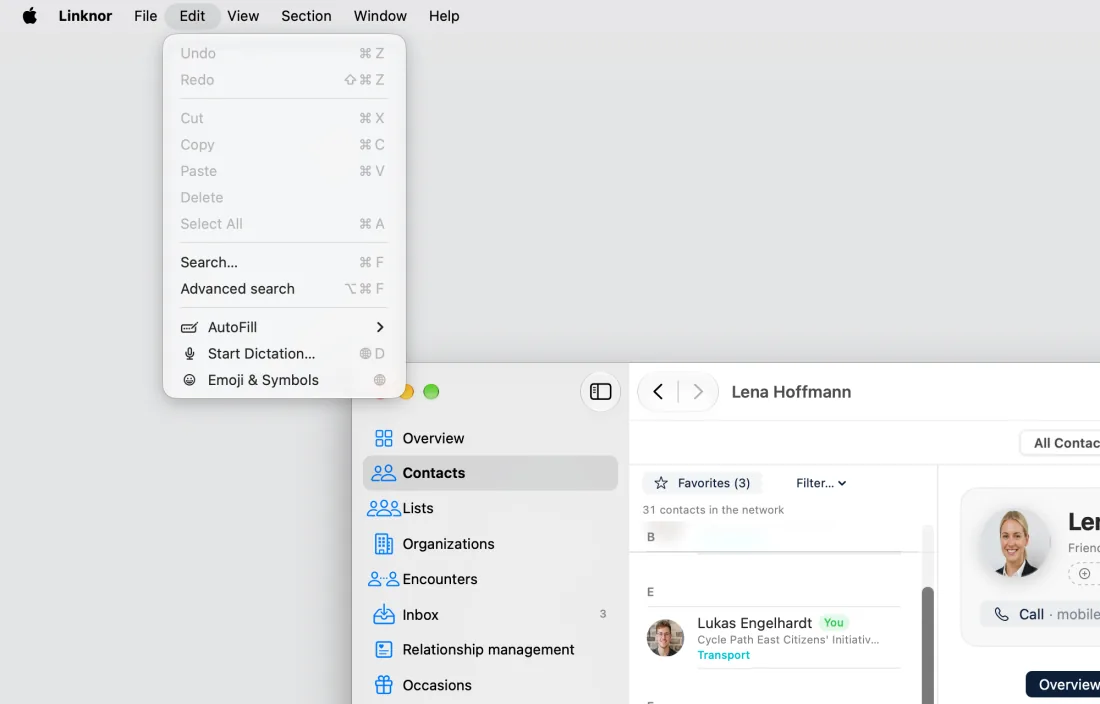This screenshot has width=1100, height=704.
Task: Expand the AutoFill submenu arrow
Action: coord(380,327)
